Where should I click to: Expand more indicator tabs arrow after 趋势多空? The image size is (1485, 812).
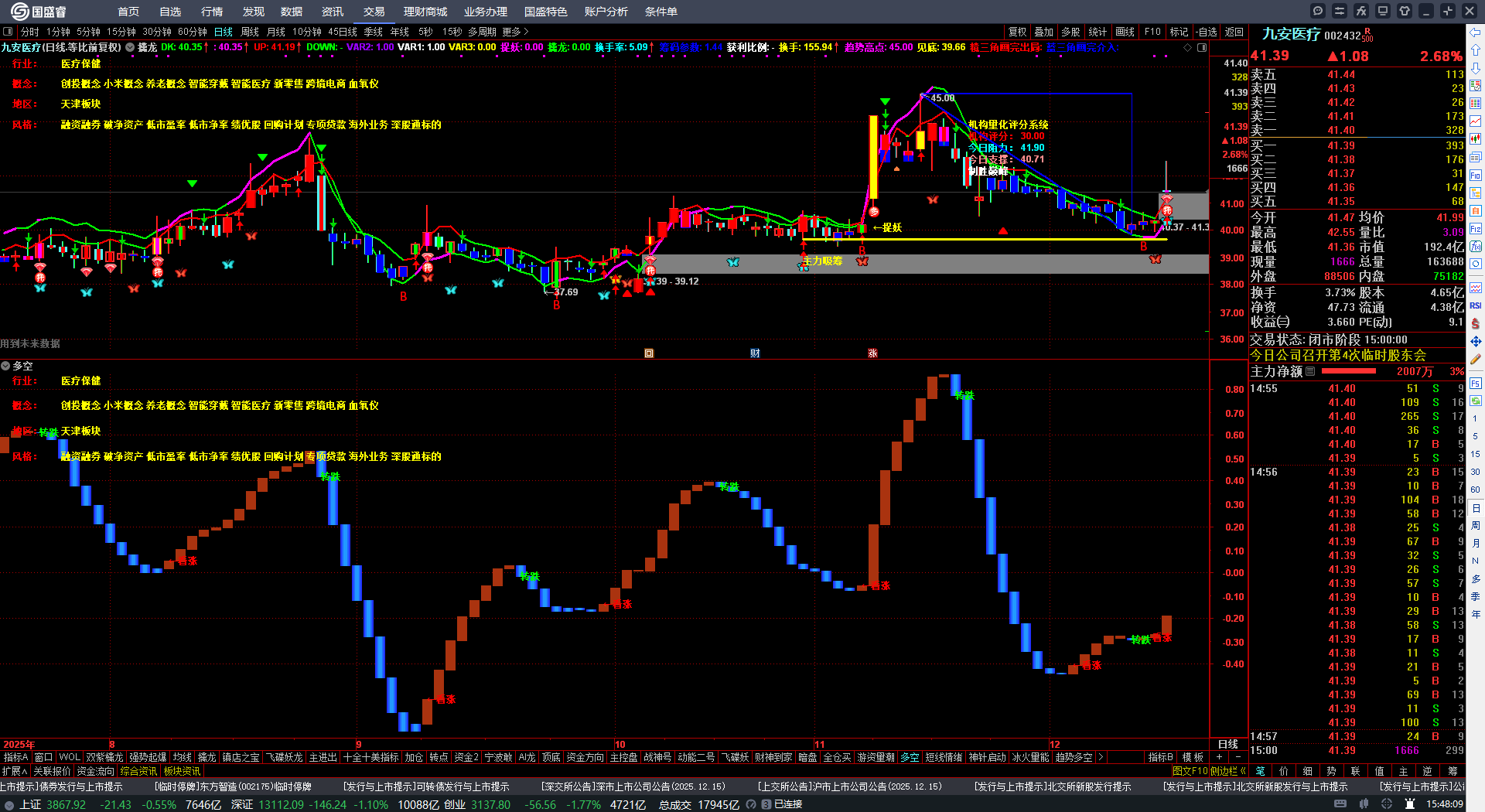1100,757
